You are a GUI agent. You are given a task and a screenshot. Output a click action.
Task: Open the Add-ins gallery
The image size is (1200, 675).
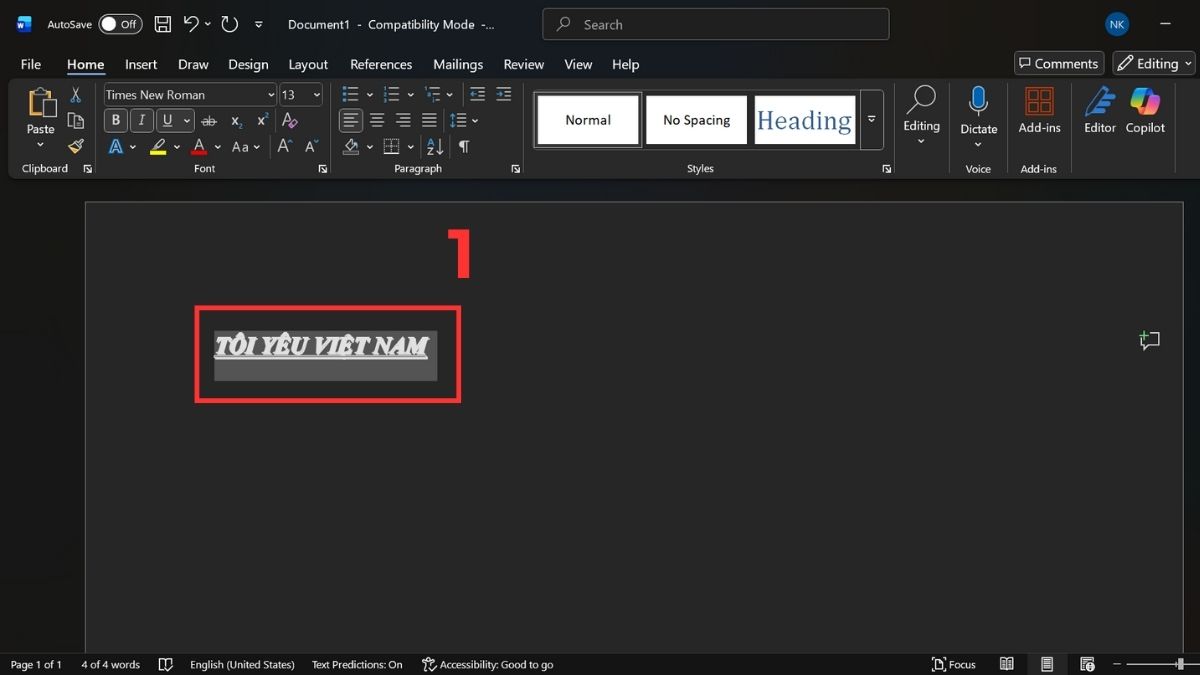1038,110
